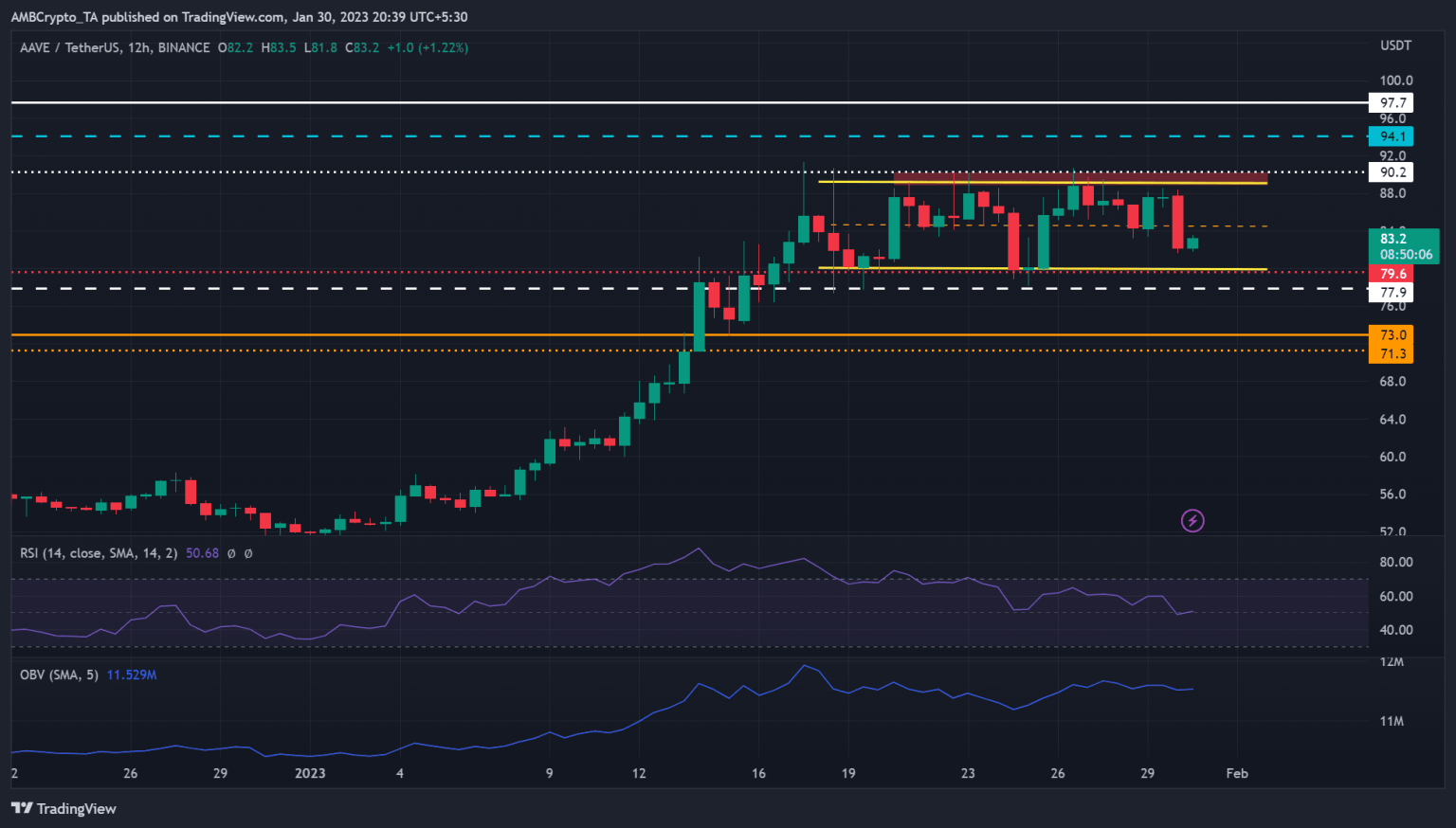
Task: Click the RSI value 50.68
Action: [201, 553]
